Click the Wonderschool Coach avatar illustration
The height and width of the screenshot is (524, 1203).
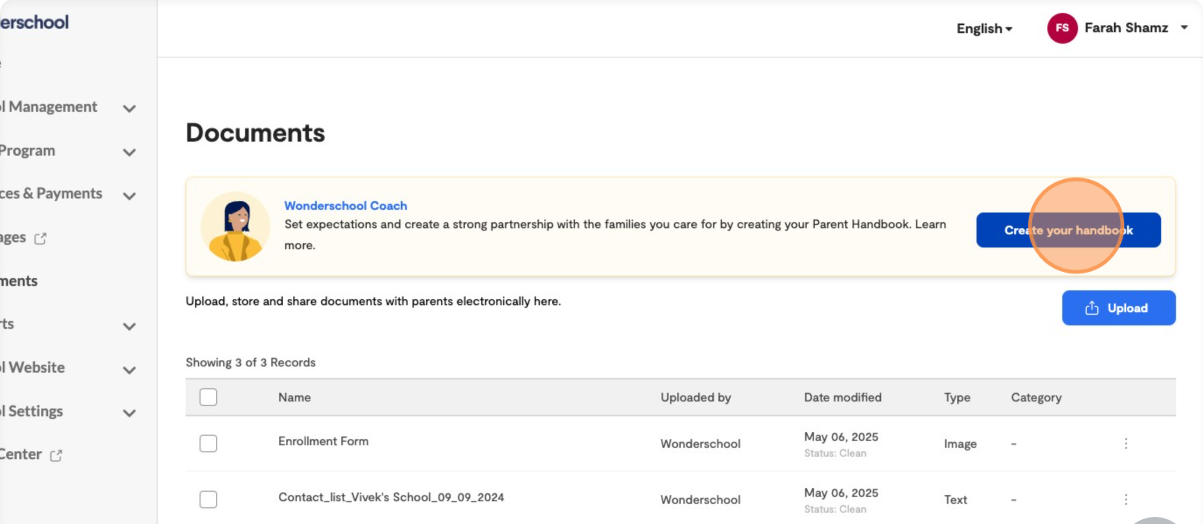(x=235, y=227)
